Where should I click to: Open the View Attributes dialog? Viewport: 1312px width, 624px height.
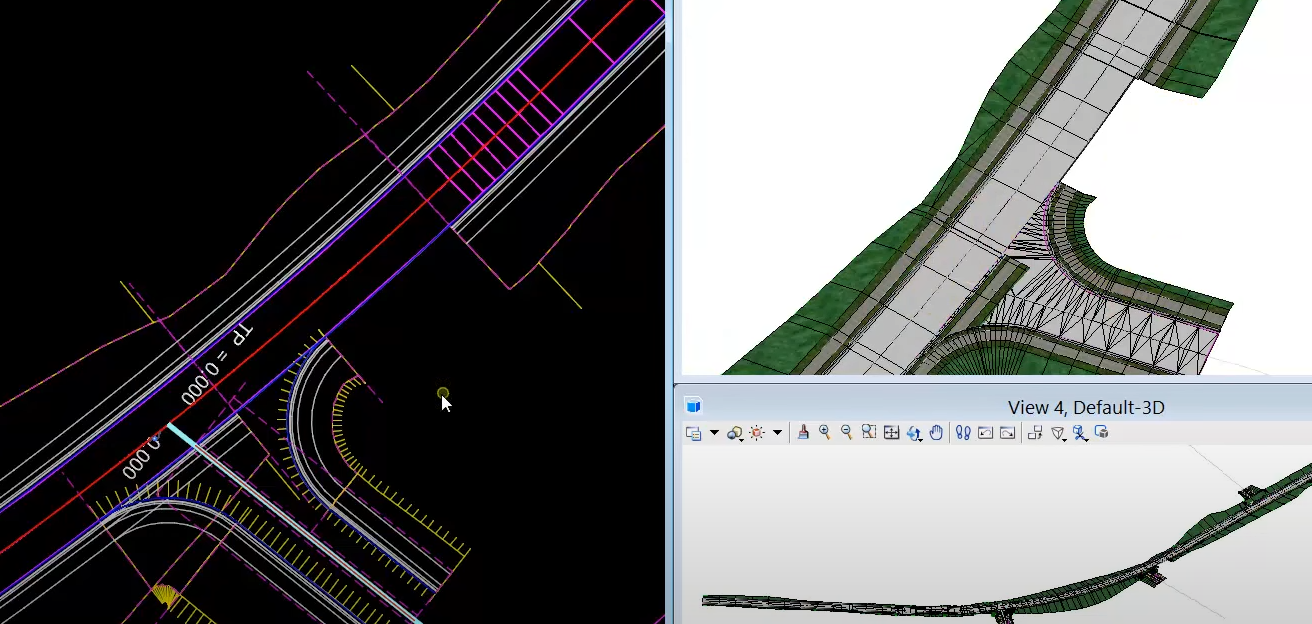(x=695, y=432)
